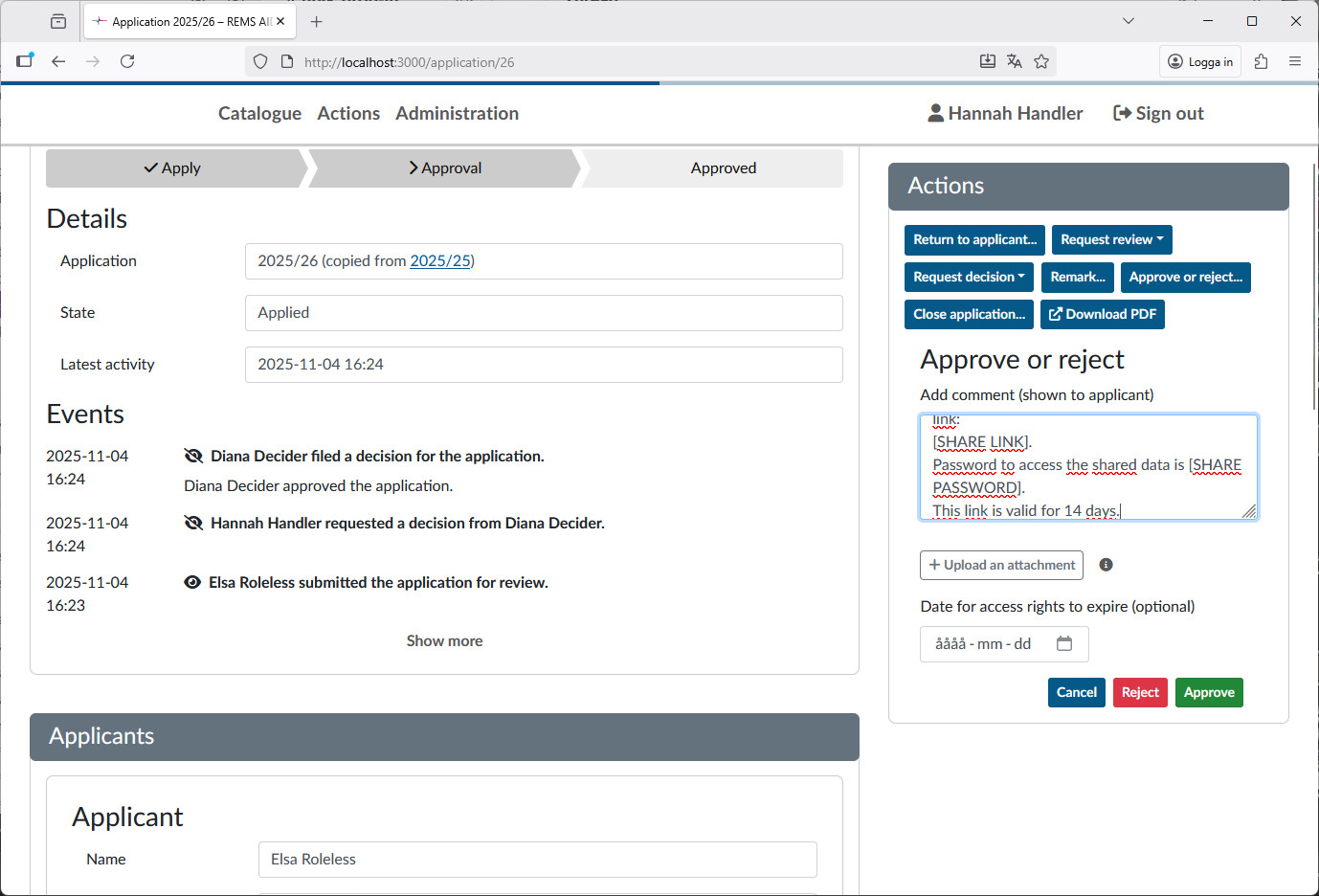Screen dimensions: 1319x896
Task: Open the Administration menu item
Action: click(457, 113)
